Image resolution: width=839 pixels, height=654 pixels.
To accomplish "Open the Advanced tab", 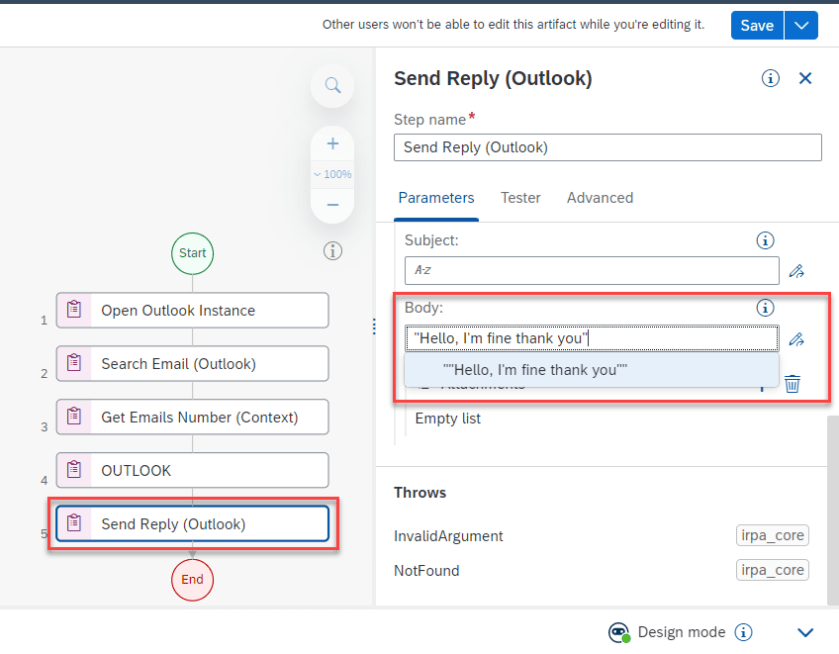I will [600, 198].
